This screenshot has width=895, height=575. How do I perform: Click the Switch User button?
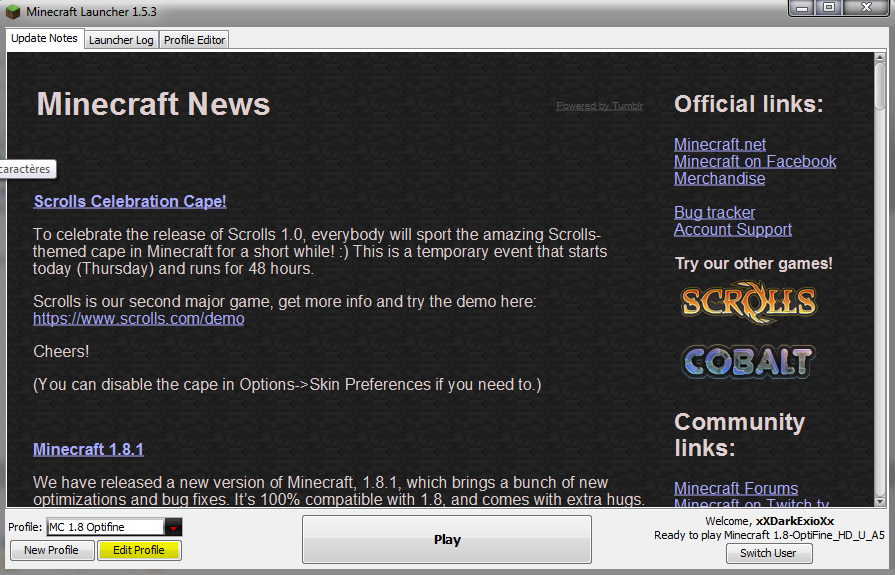(x=768, y=553)
